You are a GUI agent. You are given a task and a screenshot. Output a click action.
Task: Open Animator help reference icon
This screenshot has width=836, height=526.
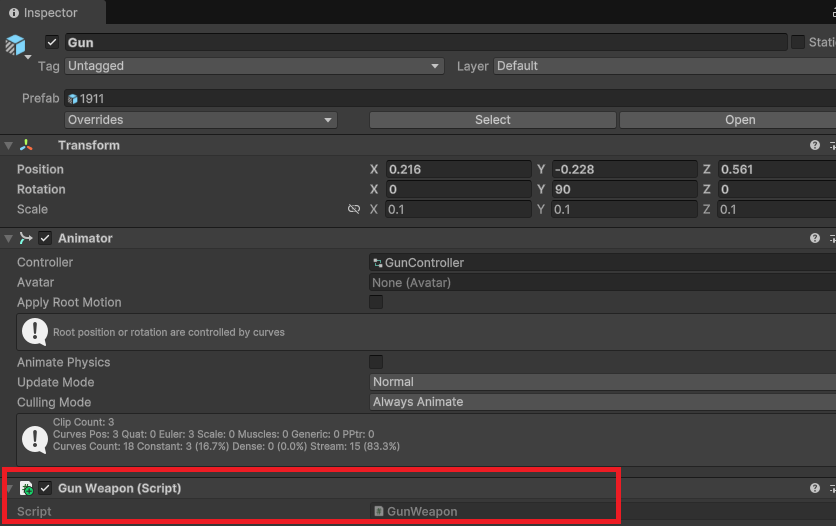tap(815, 238)
